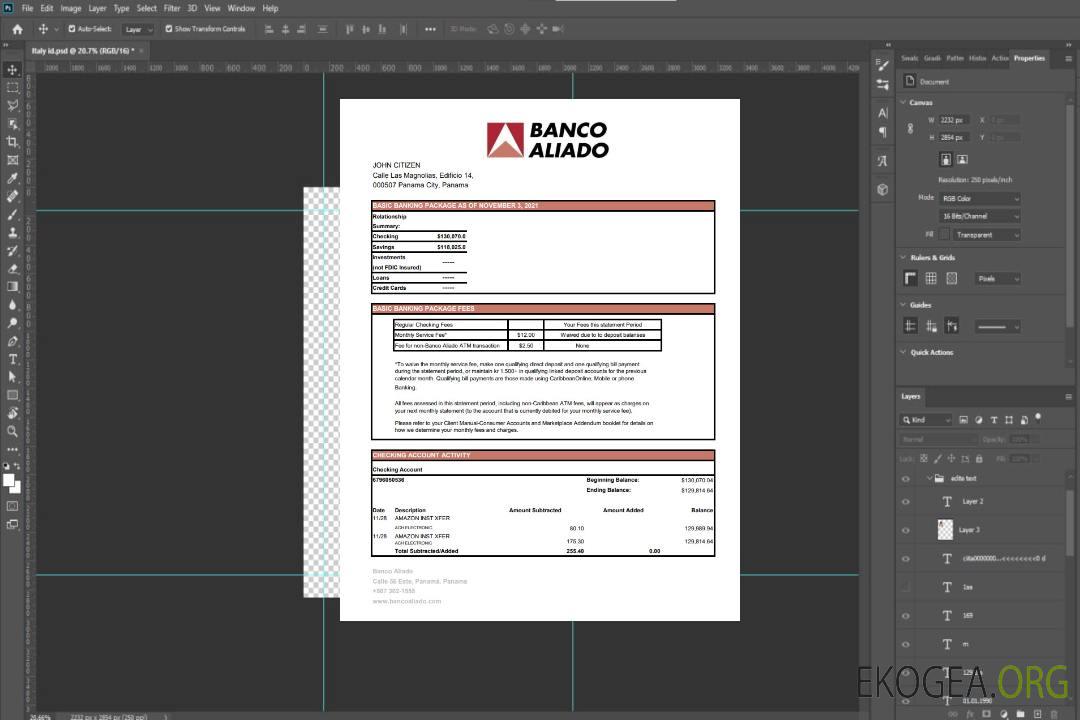Toggle Show Transform Controls checkbox
Screen dimensions: 1080x720
pyautogui.click(x=169, y=29)
